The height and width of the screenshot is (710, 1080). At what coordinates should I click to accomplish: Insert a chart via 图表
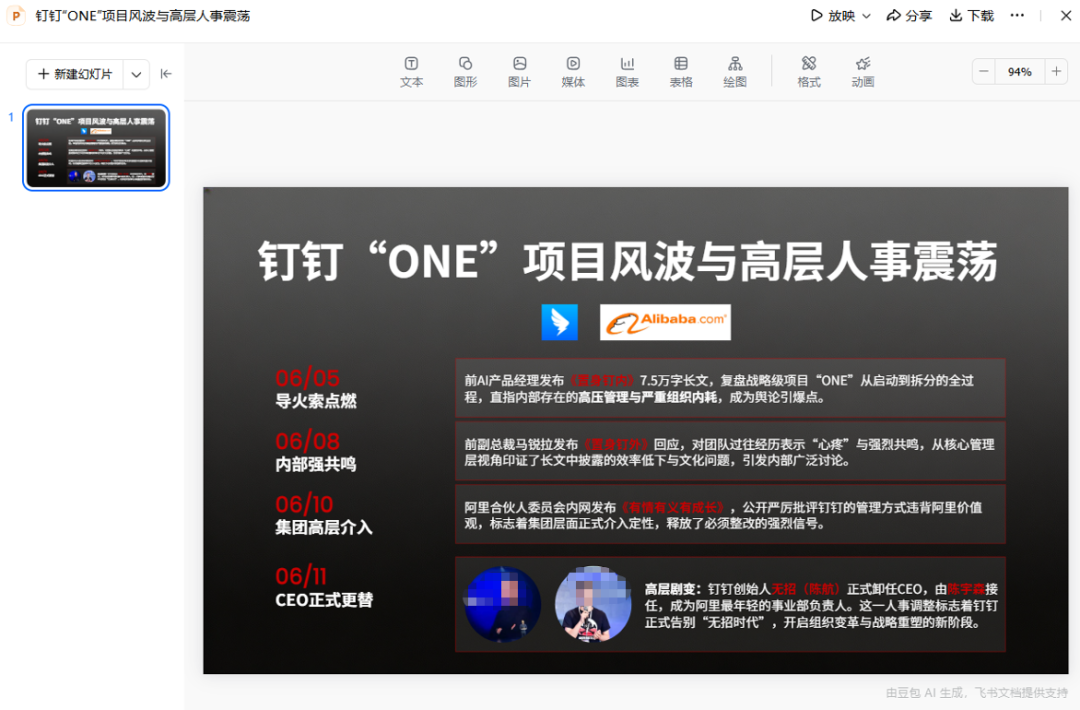coord(627,72)
